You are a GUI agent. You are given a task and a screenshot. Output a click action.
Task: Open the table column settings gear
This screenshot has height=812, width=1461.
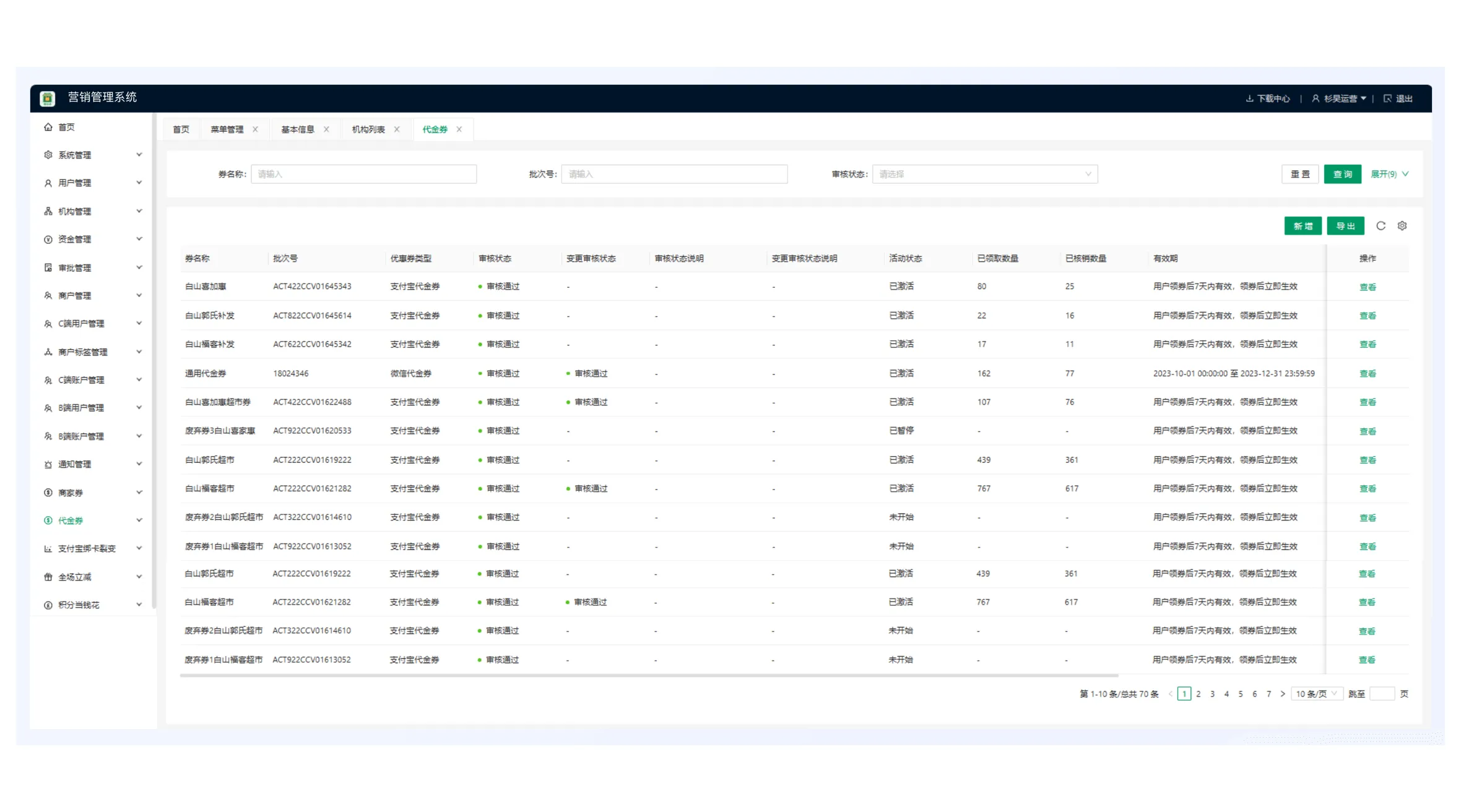[1402, 226]
